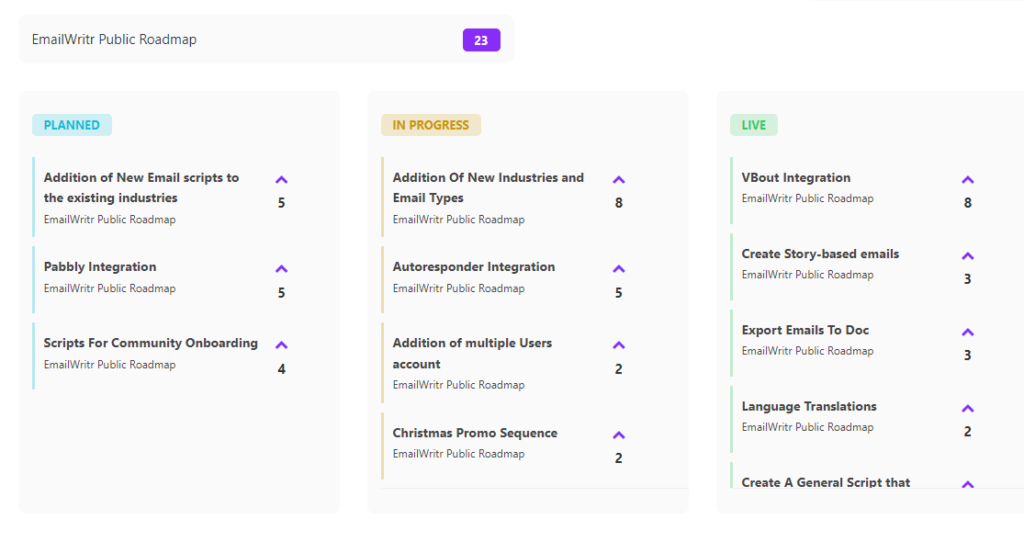Upvote Addition Of New Industries and Email Types
This screenshot has height=542, width=1024.
[x=618, y=180]
